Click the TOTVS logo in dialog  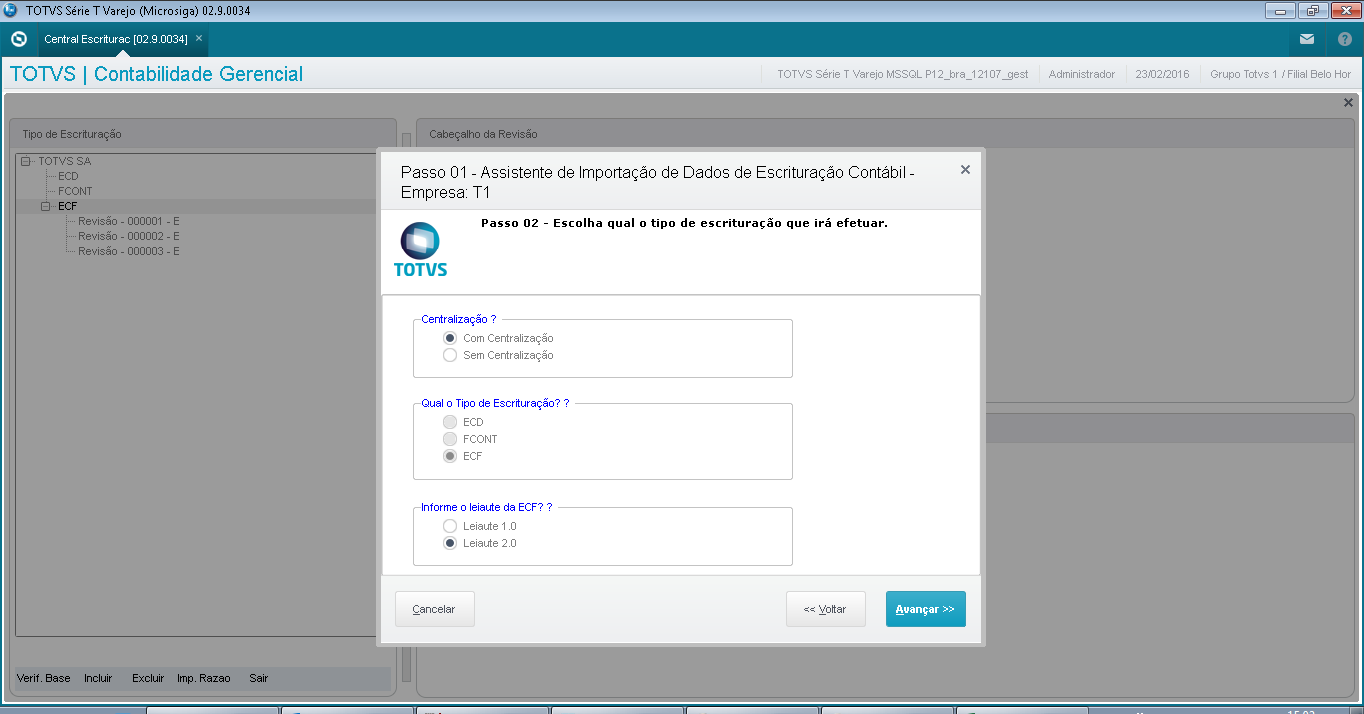pos(420,250)
